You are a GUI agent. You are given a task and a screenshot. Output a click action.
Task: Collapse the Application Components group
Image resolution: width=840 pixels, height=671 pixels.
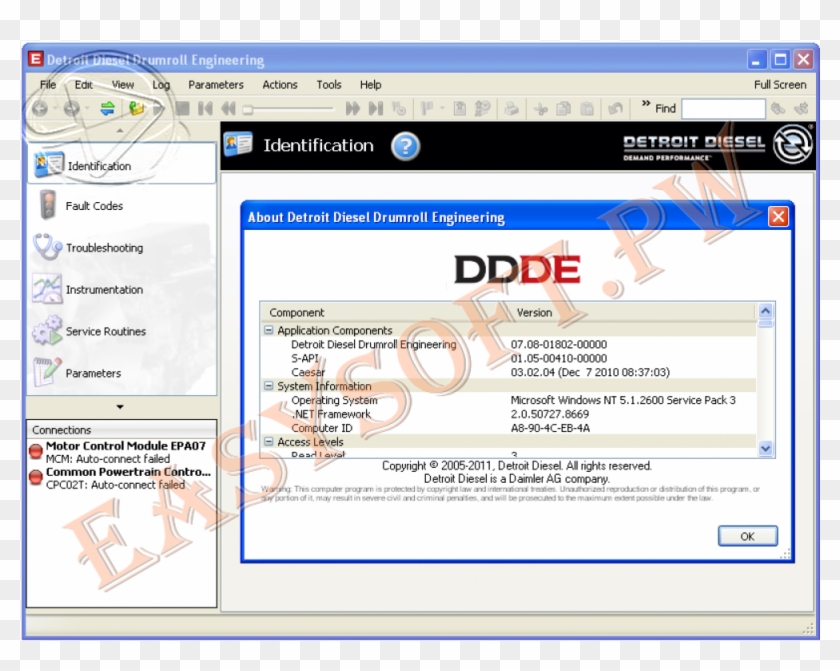tap(268, 330)
